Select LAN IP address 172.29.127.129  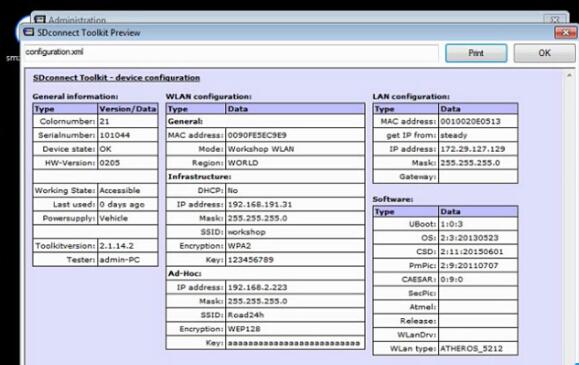472,149
